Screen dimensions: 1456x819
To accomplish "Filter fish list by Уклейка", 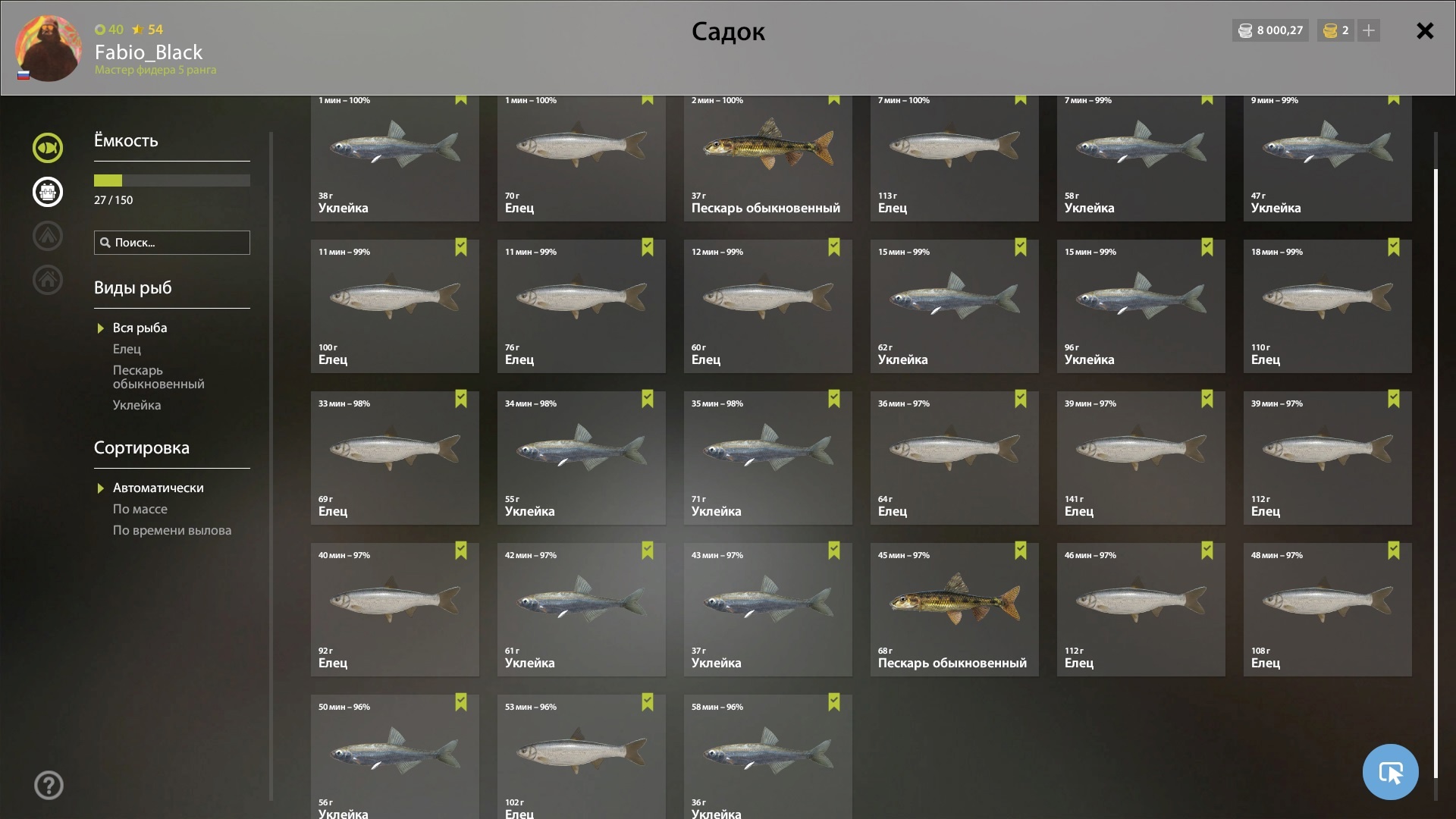I will coord(136,405).
